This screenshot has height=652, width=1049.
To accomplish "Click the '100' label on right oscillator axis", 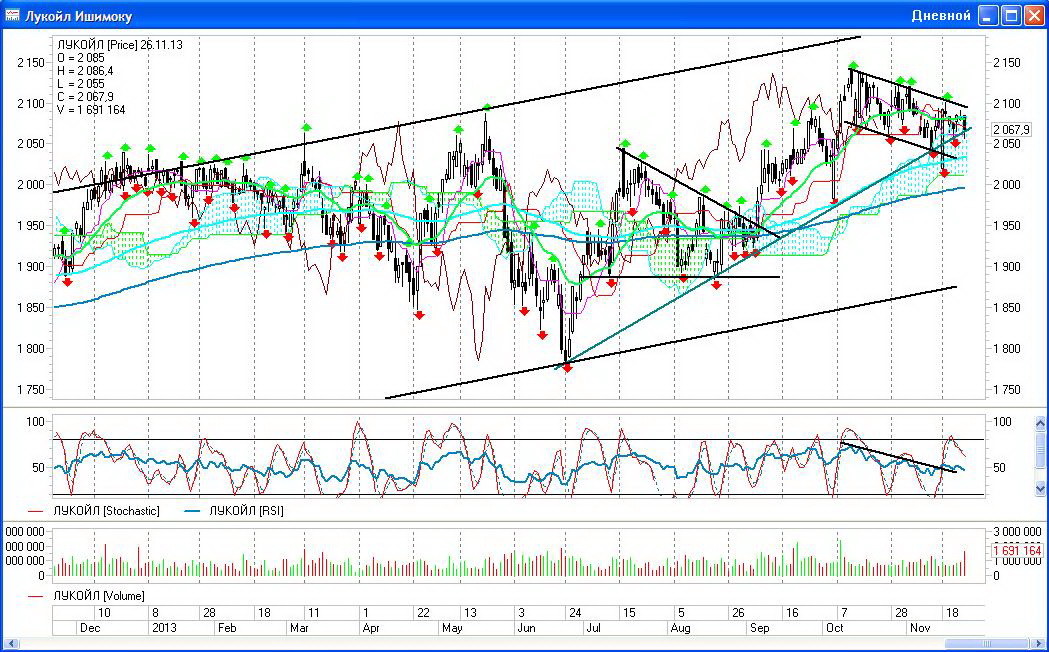I will [x=1002, y=422].
